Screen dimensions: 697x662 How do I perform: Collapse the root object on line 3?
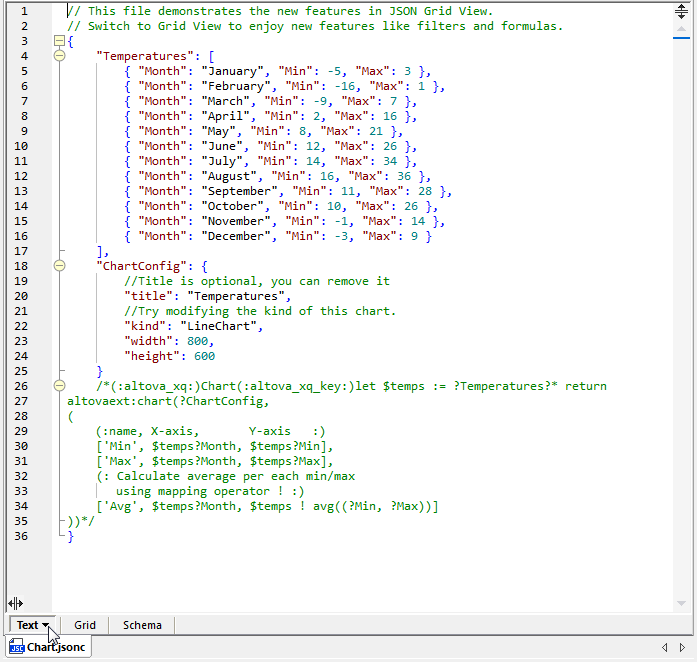pyautogui.click(x=59, y=41)
